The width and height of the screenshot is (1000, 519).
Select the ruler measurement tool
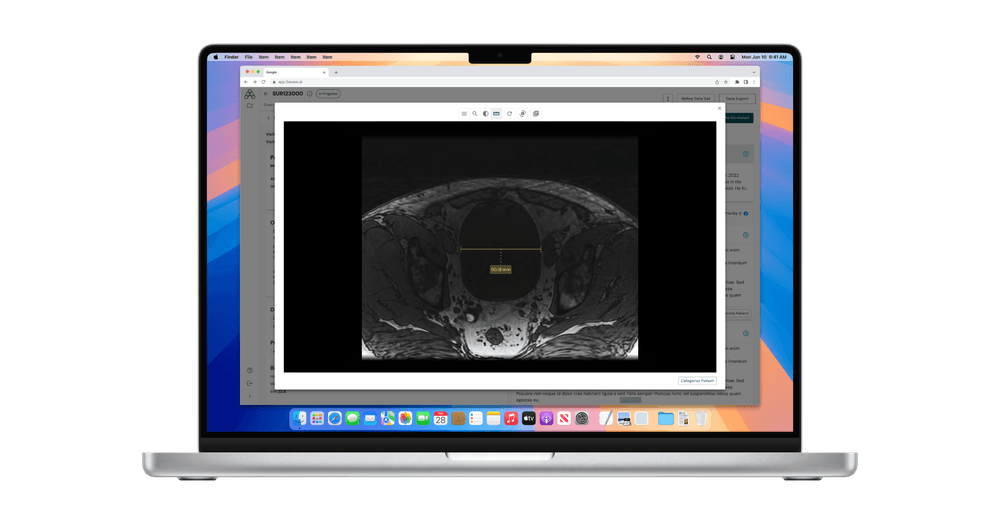(x=496, y=113)
